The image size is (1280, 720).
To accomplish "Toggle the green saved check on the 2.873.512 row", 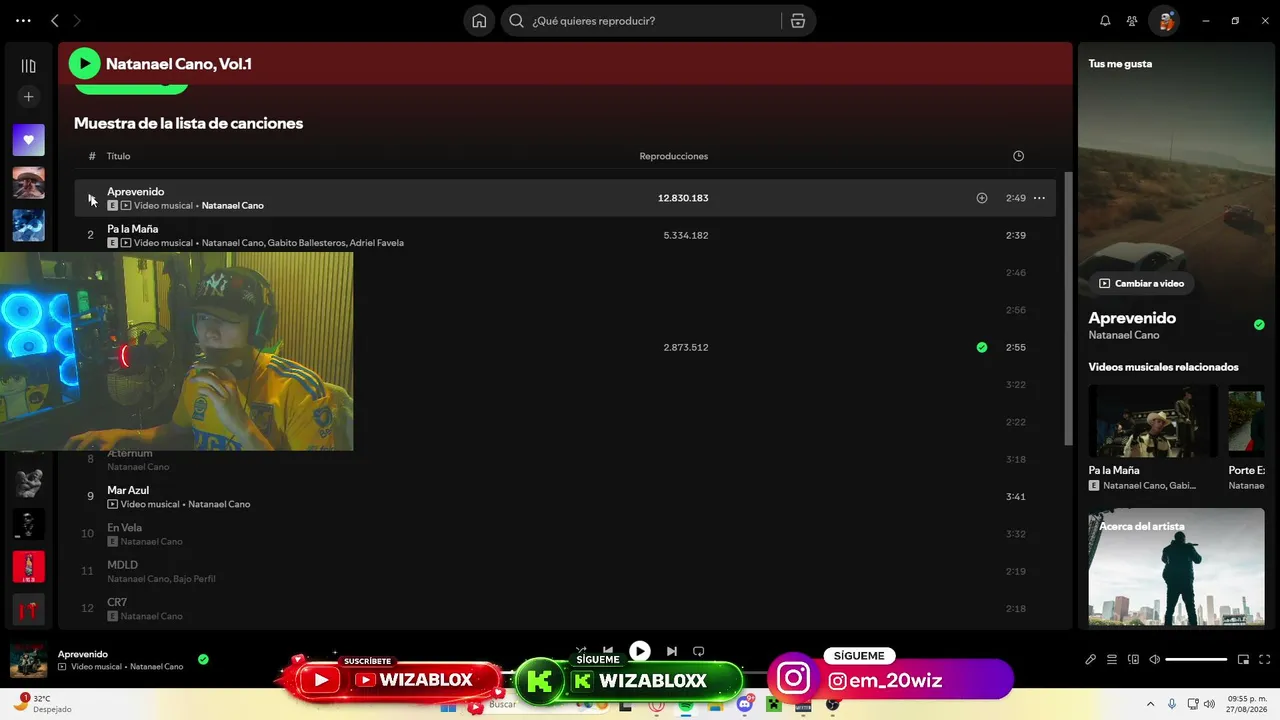I will [x=982, y=348].
